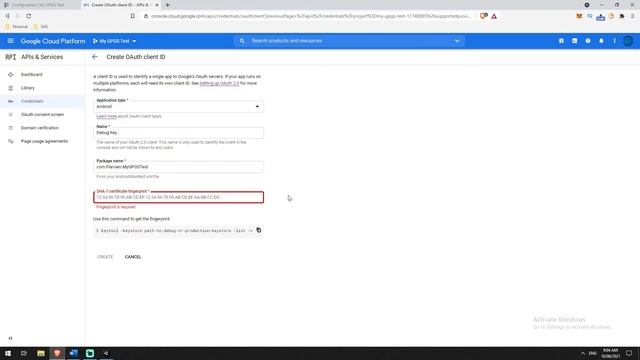This screenshot has width=640, height=360.
Task: Collapse the side navigation panel arrow
Action: click(10, 338)
